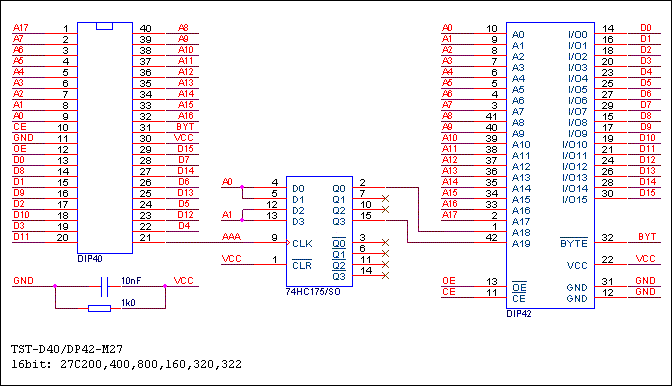The image size is (672, 386).
Task: Select the I/O15 pin label
Action: pos(575,200)
